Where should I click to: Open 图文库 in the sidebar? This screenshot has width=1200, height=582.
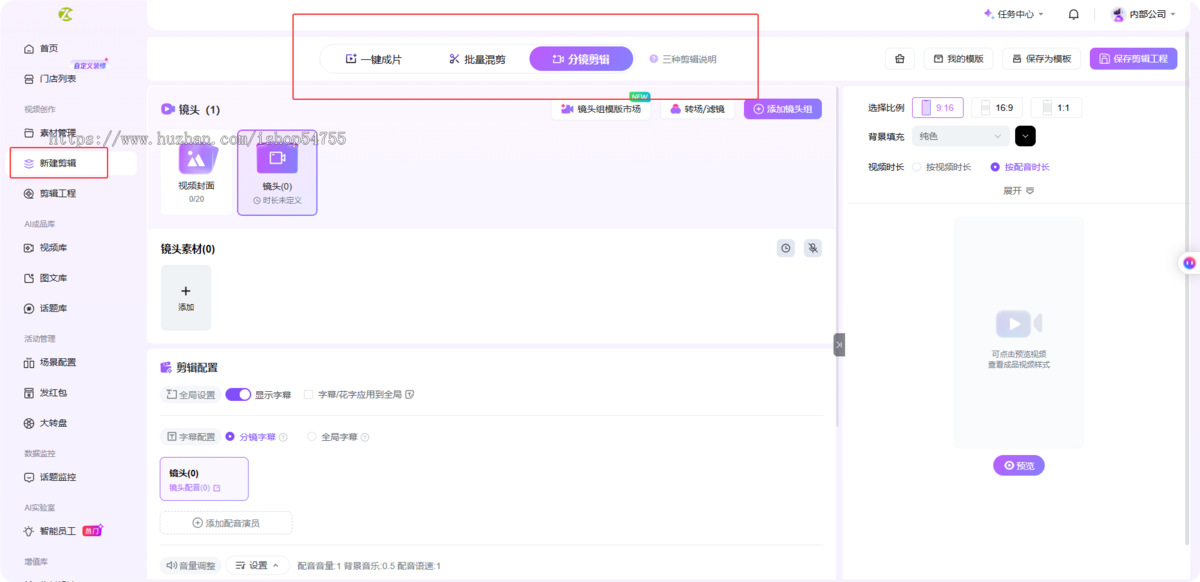point(53,278)
